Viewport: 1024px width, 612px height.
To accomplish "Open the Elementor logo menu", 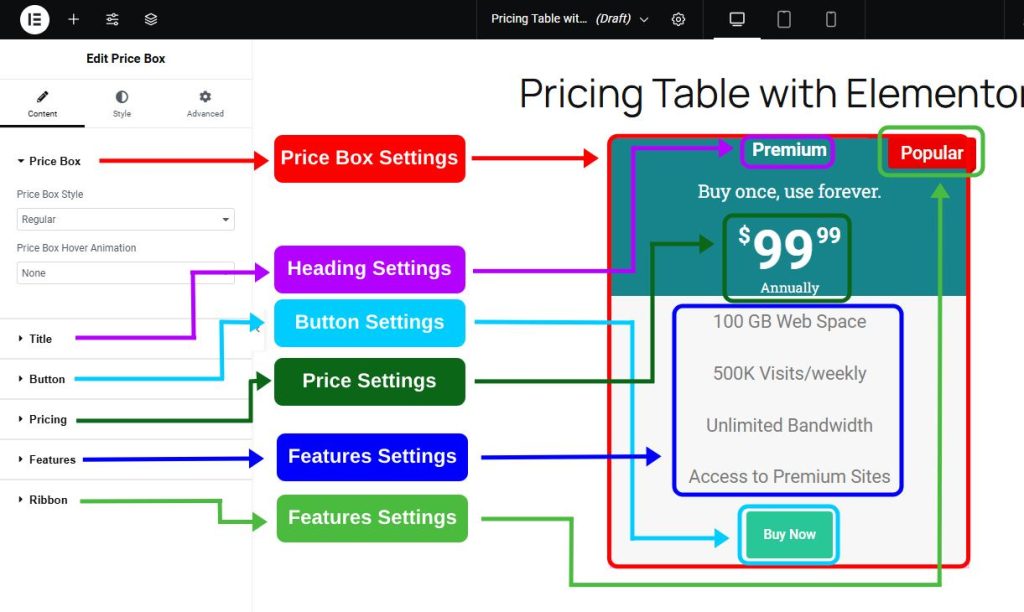I will pyautogui.click(x=33, y=19).
